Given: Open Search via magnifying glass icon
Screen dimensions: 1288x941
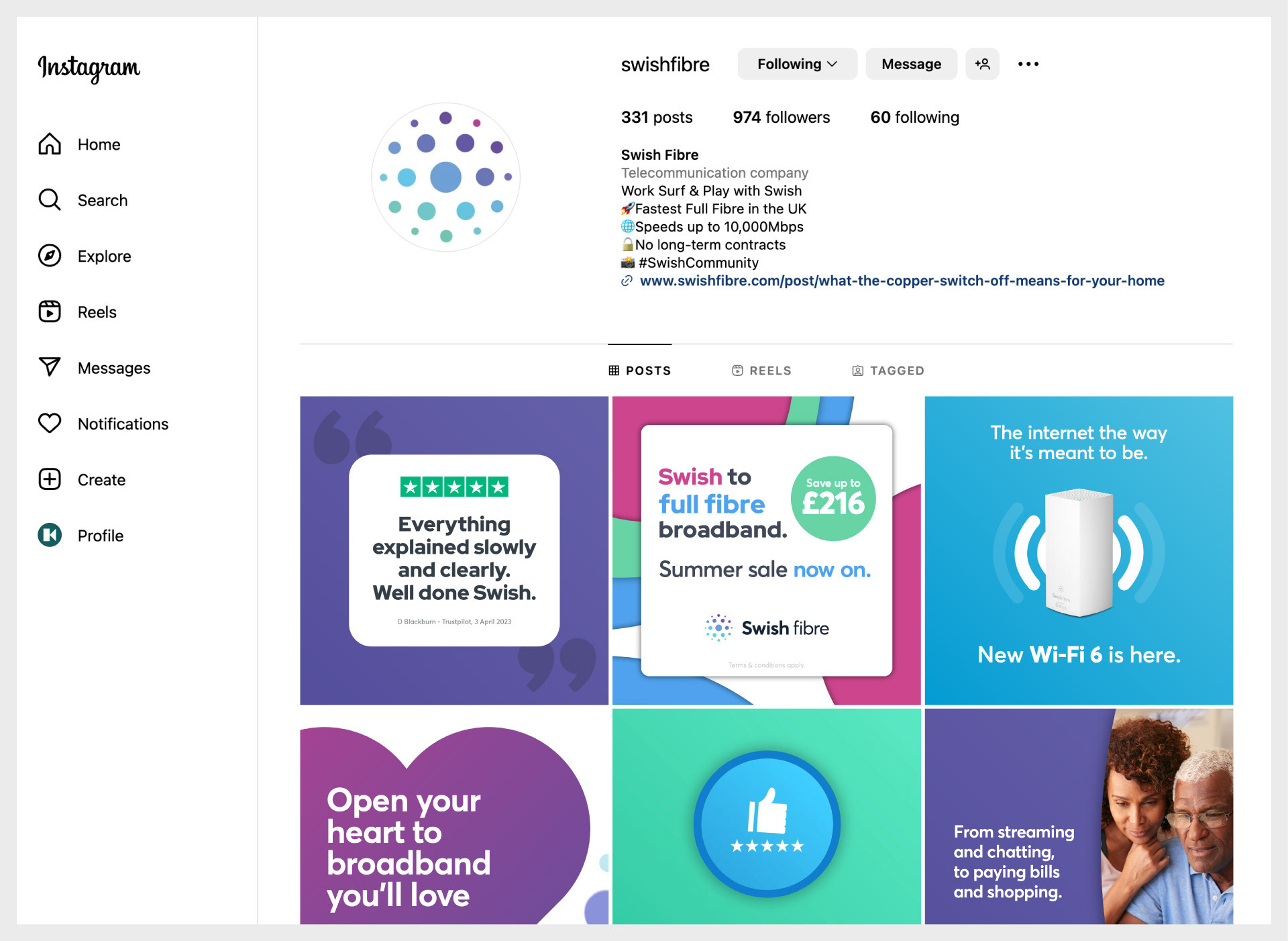Looking at the screenshot, I should point(50,200).
